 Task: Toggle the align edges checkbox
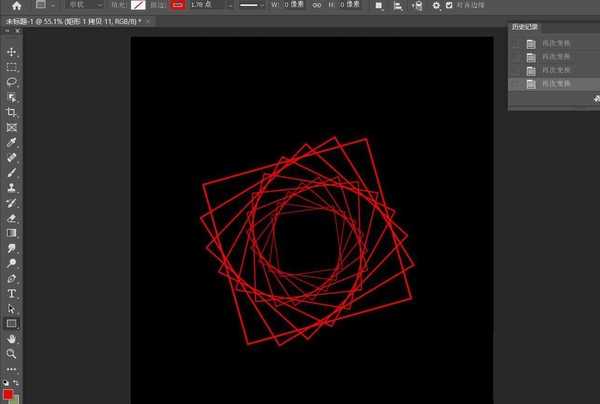pyautogui.click(x=449, y=5)
